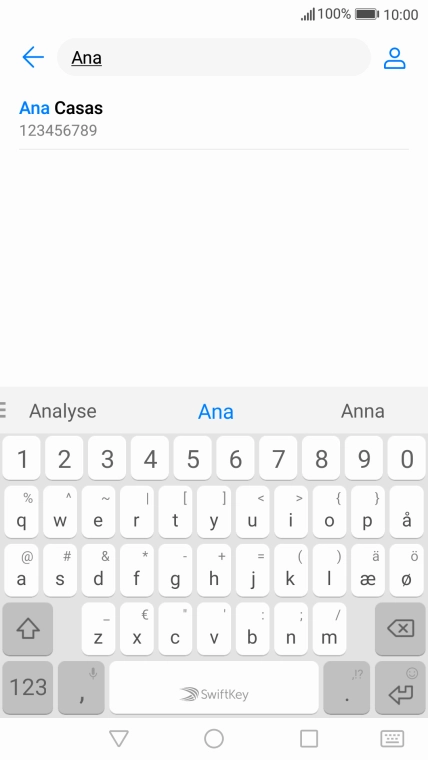This screenshot has width=428, height=760.
Task: Tap the number 5 key
Action: (193, 459)
